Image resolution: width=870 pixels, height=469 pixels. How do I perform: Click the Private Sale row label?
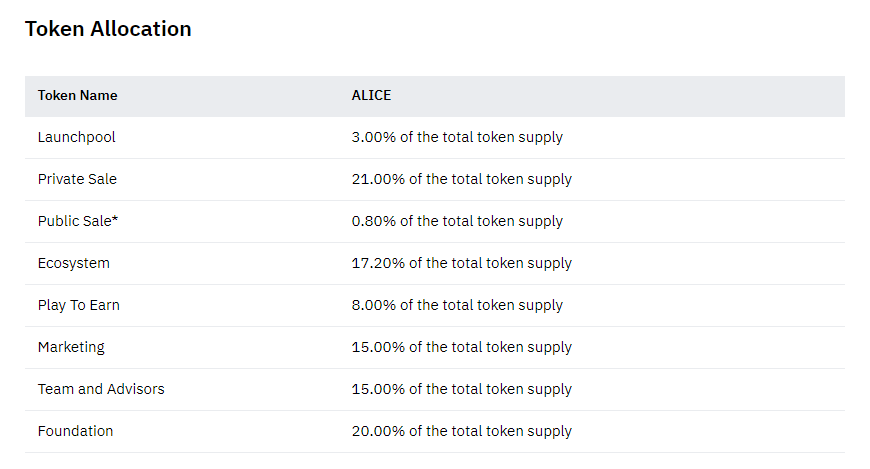tap(77, 179)
